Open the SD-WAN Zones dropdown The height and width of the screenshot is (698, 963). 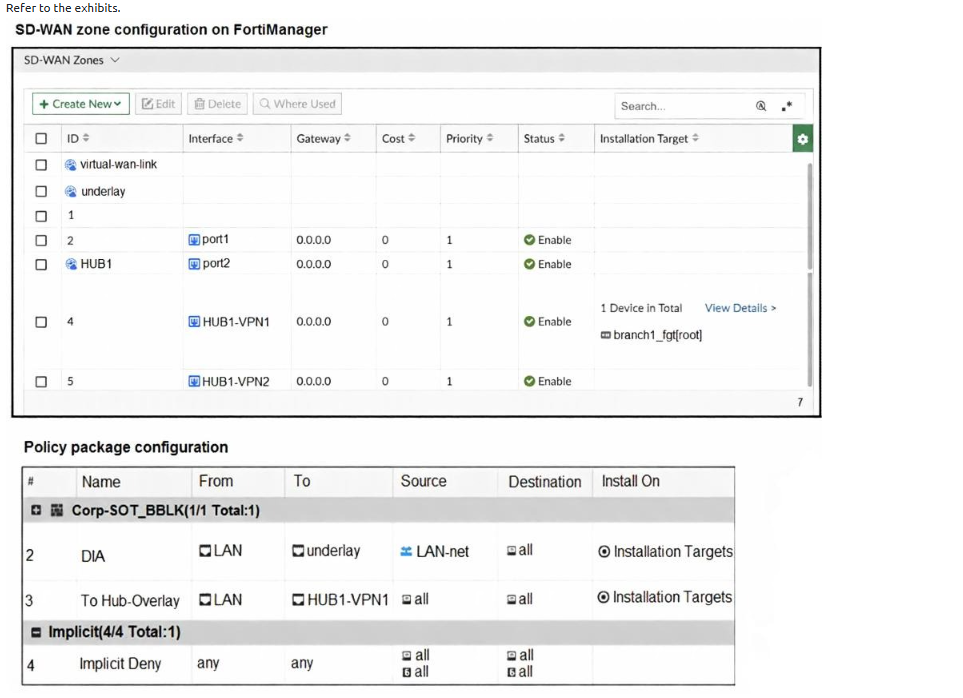(x=72, y=60)
